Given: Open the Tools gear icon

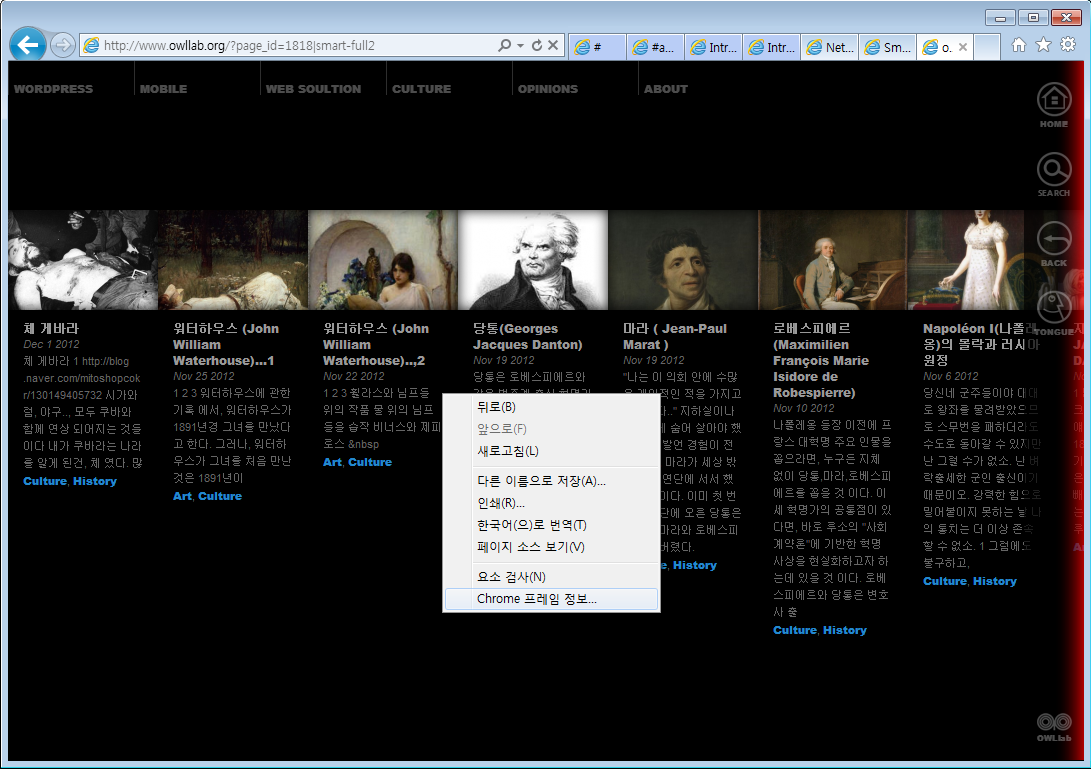Looking at the screenshot, I should coord(1068,45).
